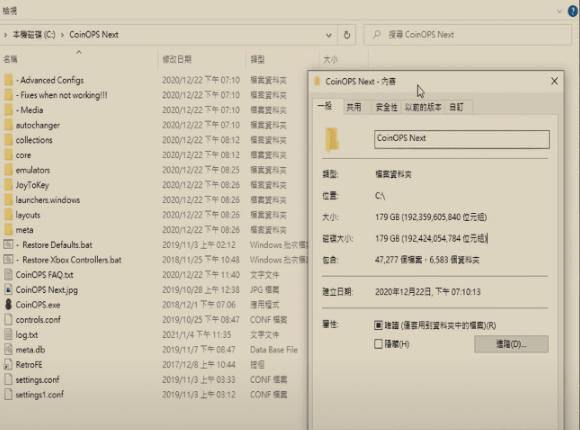Image resolution: width=580 pixels, height=430 pixels.
Task: Select the 'launchers.windows' folder name
Action: click(48, 200)
